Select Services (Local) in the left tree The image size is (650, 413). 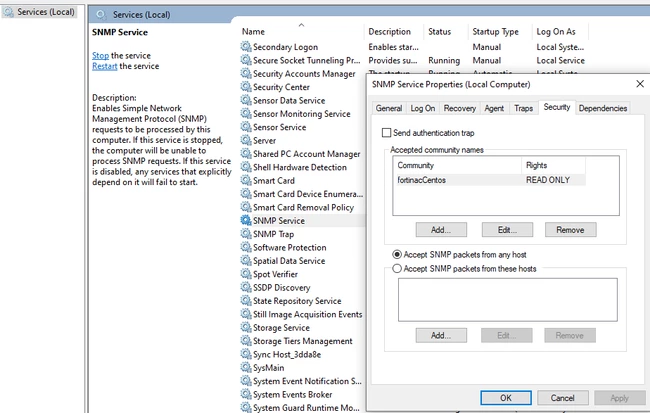click(x=40, y=12)
